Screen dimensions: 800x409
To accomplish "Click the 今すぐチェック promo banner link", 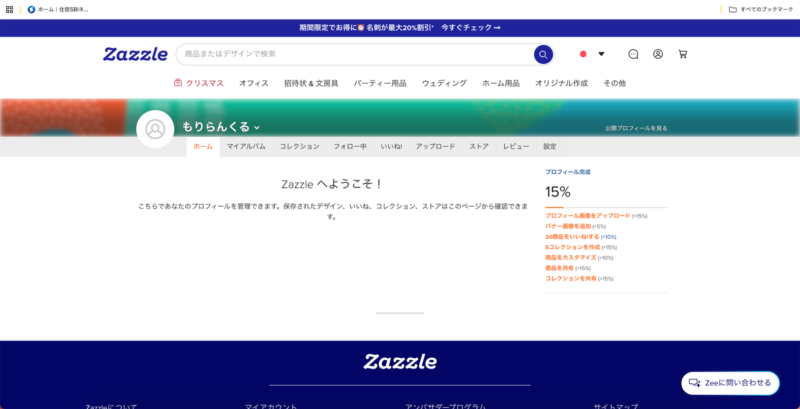I will (471, 28).
